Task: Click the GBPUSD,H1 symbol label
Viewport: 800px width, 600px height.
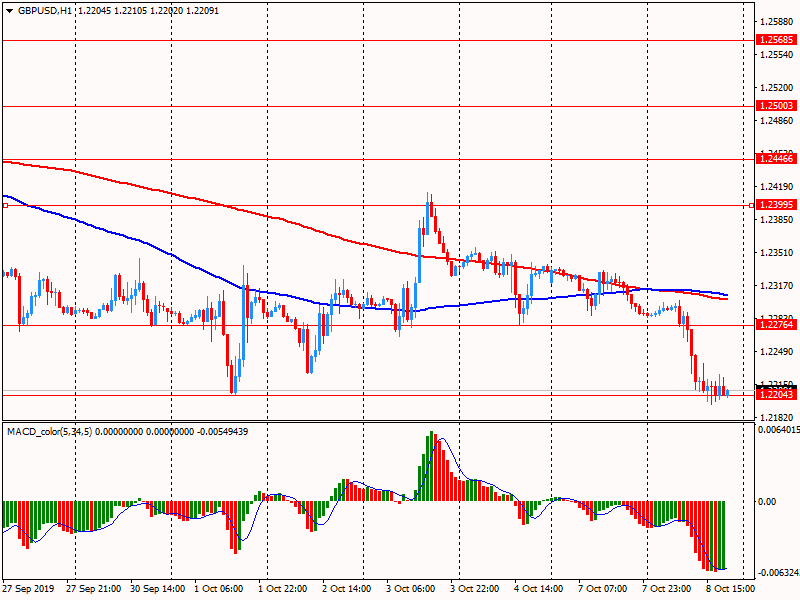Action: point(45,10)
